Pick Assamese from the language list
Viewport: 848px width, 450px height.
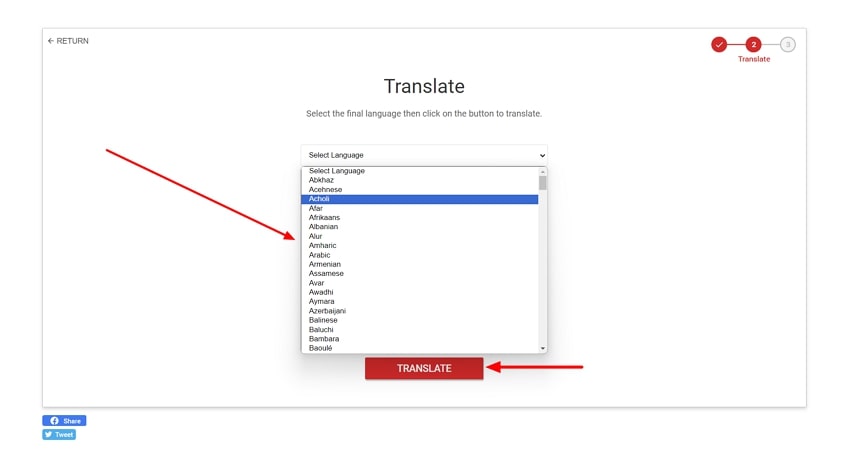420,273
